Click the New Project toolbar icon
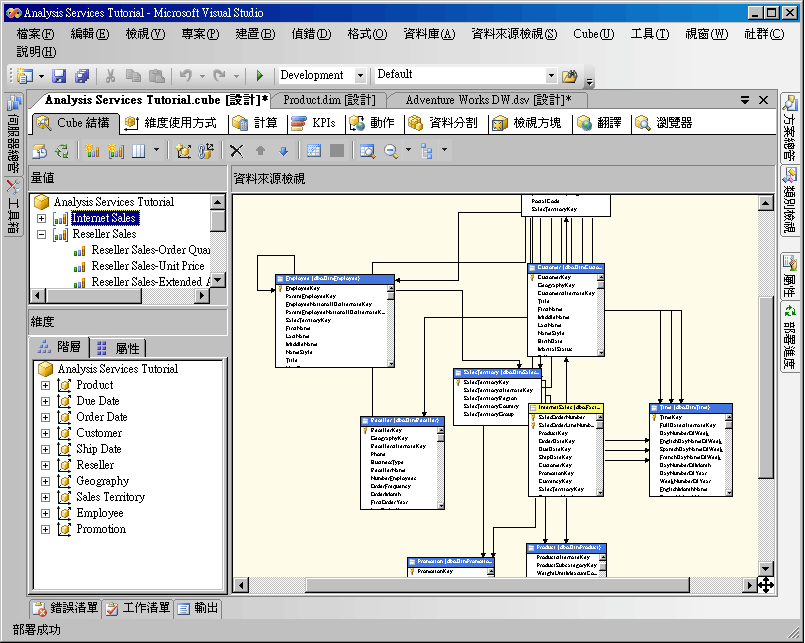This screenshot has height=643, width=805. click(25, 76)
